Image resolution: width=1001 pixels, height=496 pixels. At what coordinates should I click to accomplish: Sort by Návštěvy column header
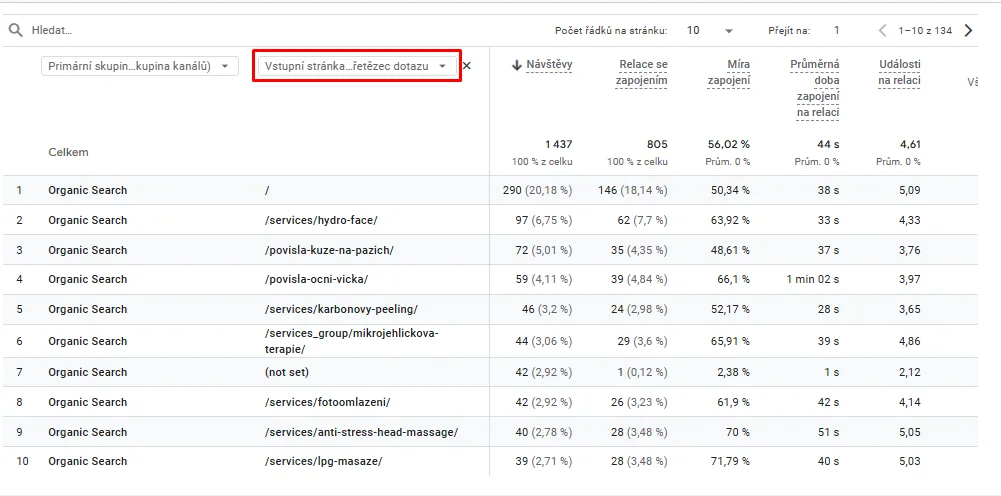(x=549, y=64)
